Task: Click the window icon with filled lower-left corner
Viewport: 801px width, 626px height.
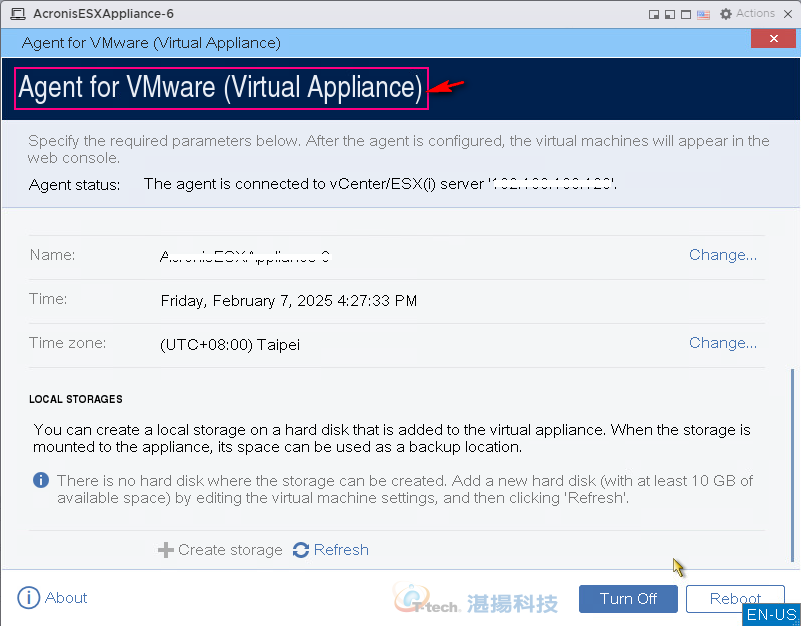Action: tap(670, 14)
